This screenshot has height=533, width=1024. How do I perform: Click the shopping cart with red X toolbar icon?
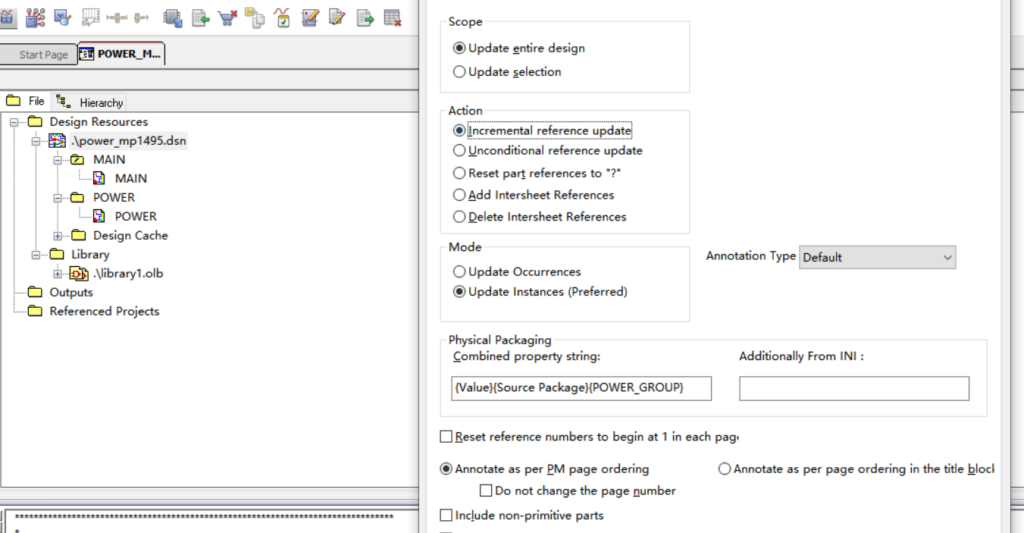tap(228, 17)
